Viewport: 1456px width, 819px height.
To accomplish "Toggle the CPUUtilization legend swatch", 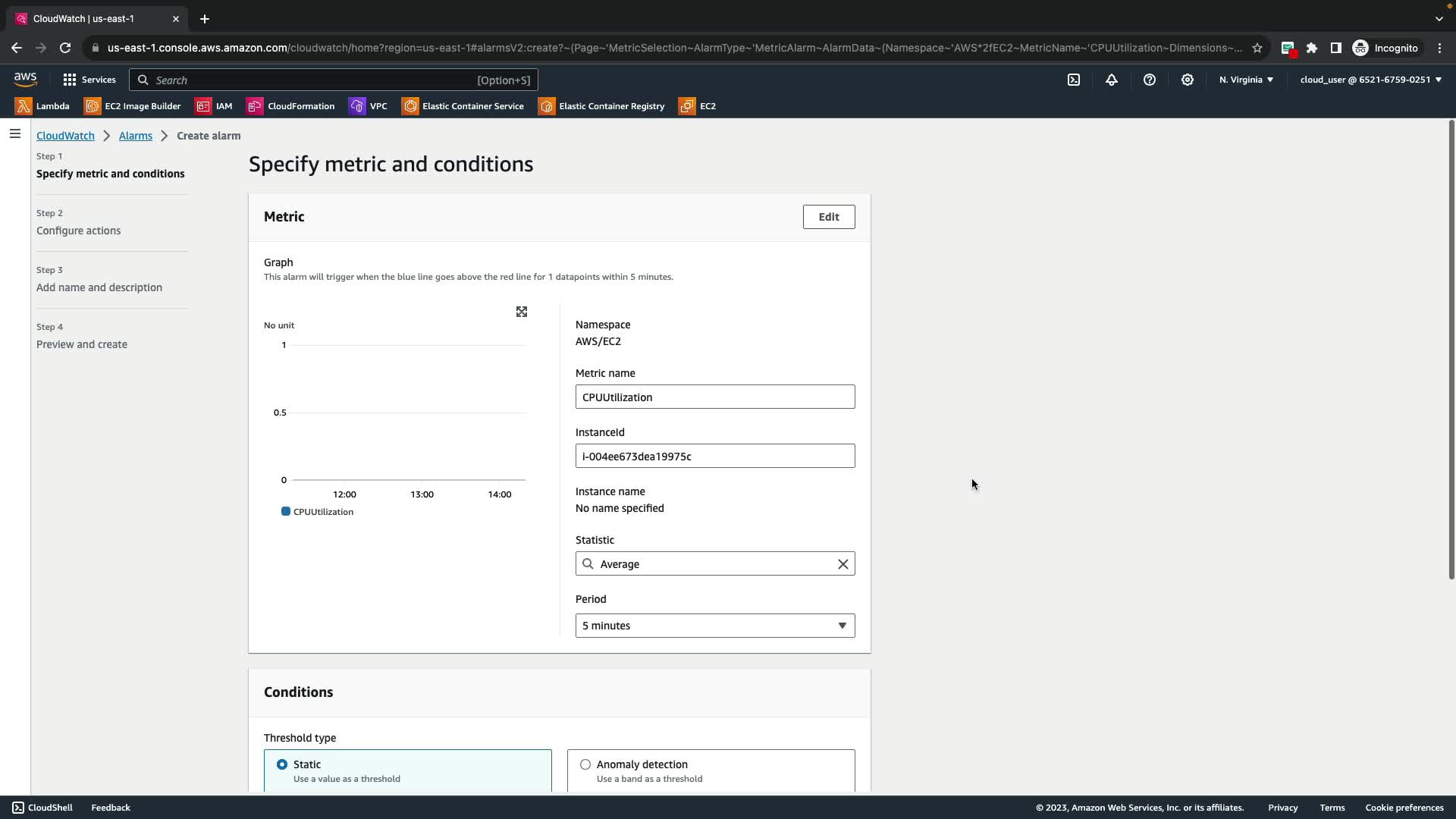I will [286, 512].
